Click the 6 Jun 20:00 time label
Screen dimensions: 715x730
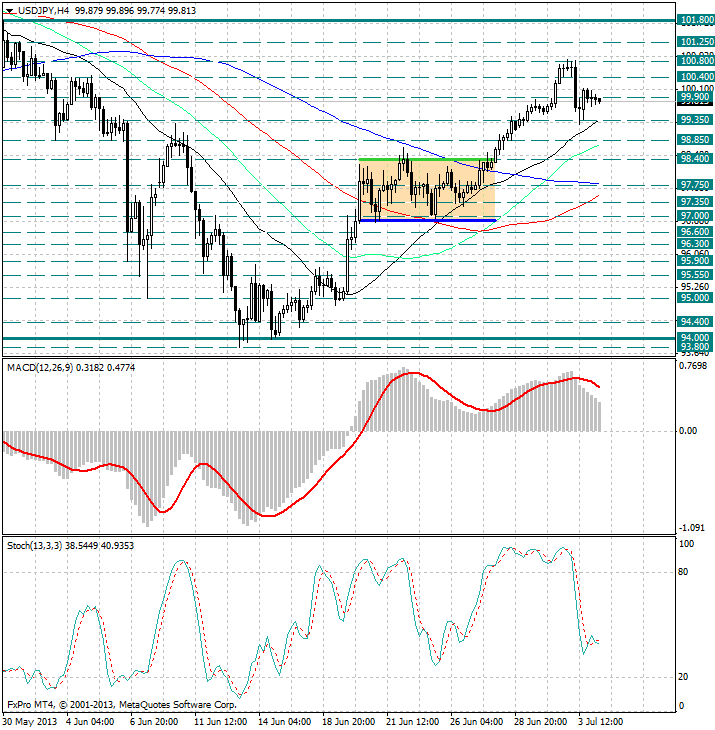coord(154,722)
